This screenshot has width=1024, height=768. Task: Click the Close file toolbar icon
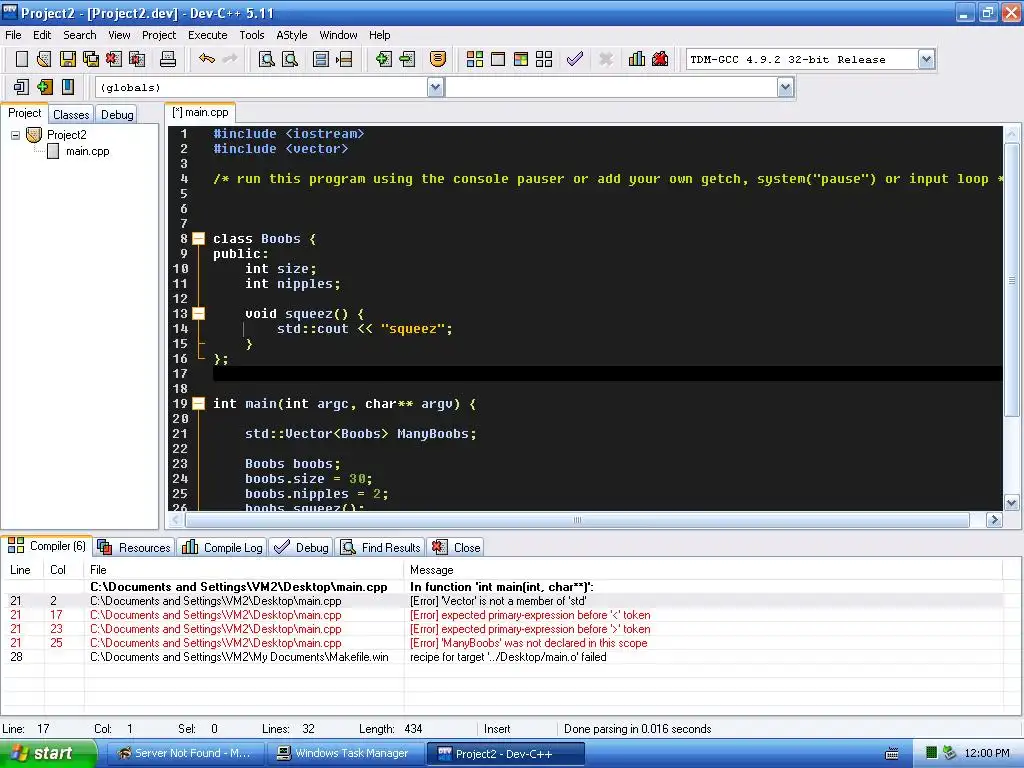tap(114, 59)
